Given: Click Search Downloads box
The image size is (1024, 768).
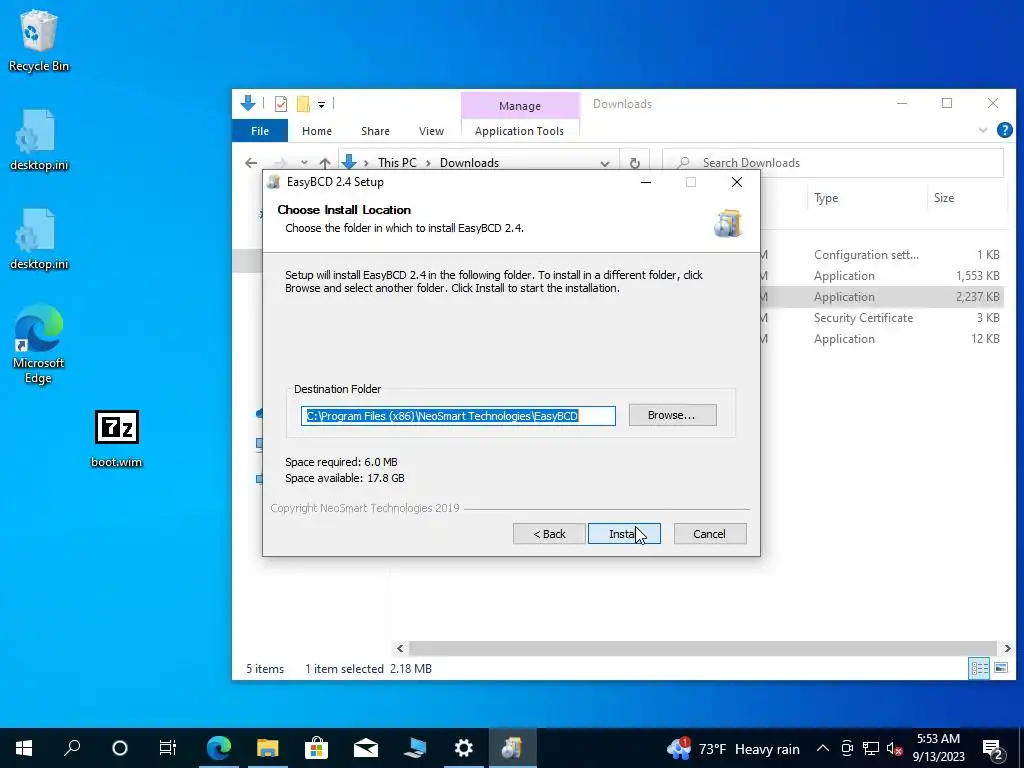Looking at the screenshot, I should (x=833, y=163).
